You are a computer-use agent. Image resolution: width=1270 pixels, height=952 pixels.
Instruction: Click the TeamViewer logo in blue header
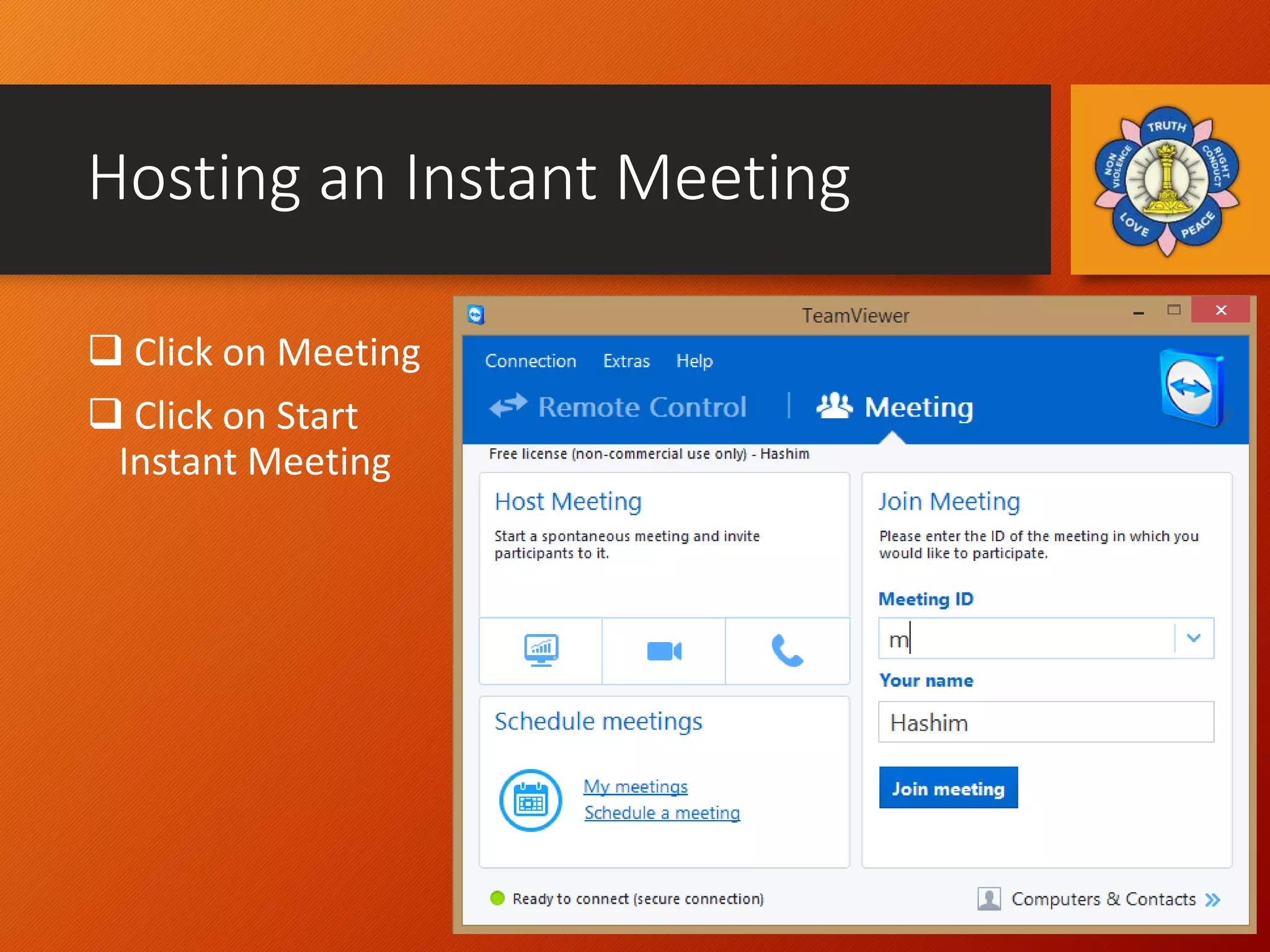coord(1193,389)
